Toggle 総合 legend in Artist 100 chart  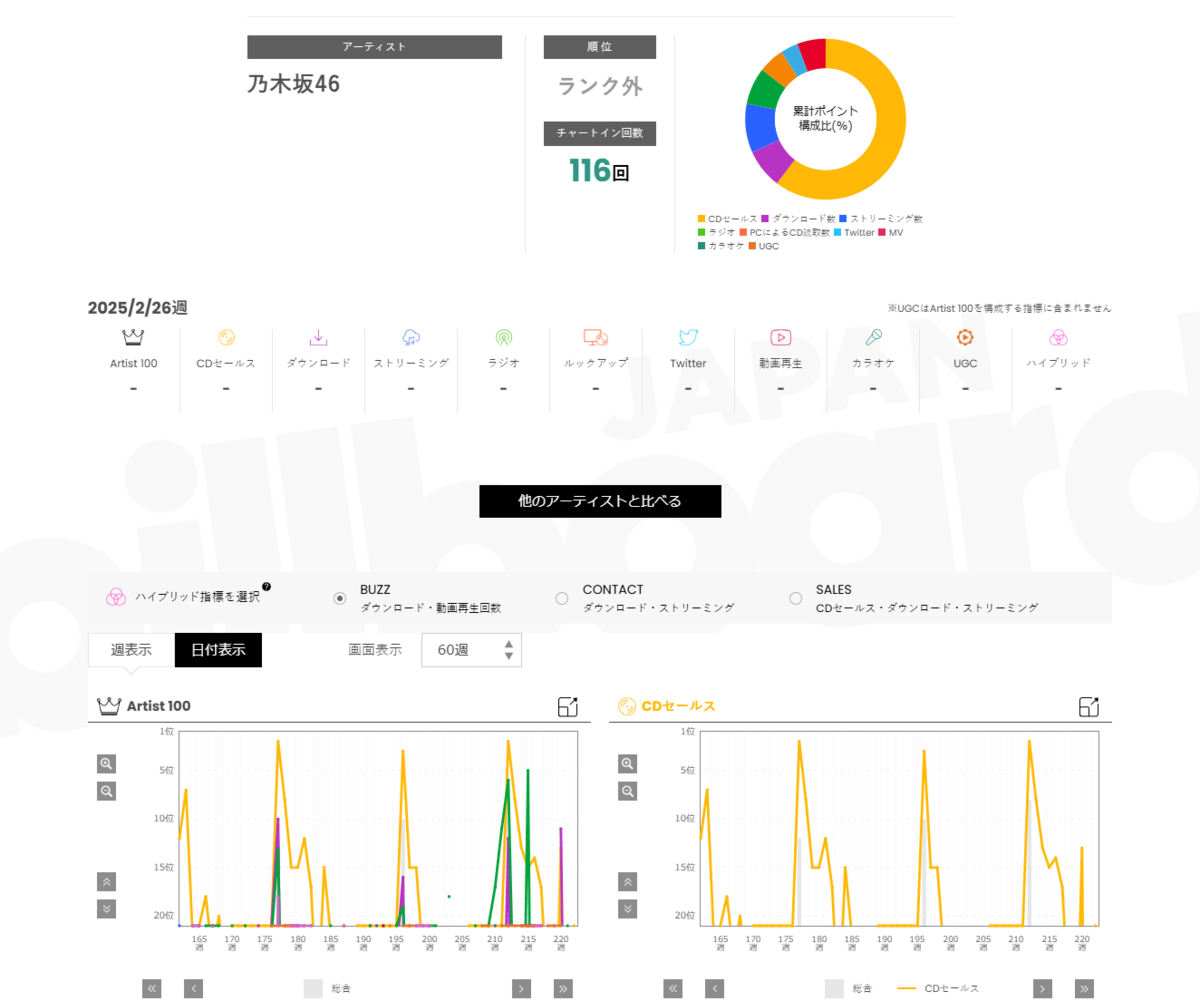[x=327, y=989]
